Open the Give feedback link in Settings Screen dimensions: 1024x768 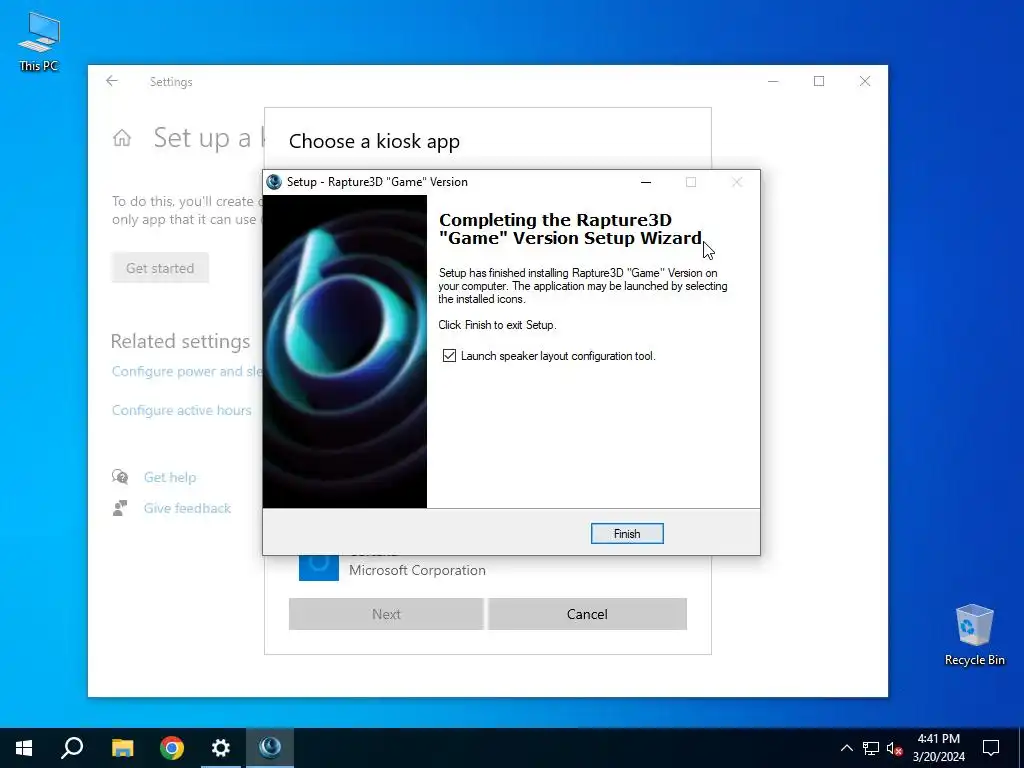(187, 508)
